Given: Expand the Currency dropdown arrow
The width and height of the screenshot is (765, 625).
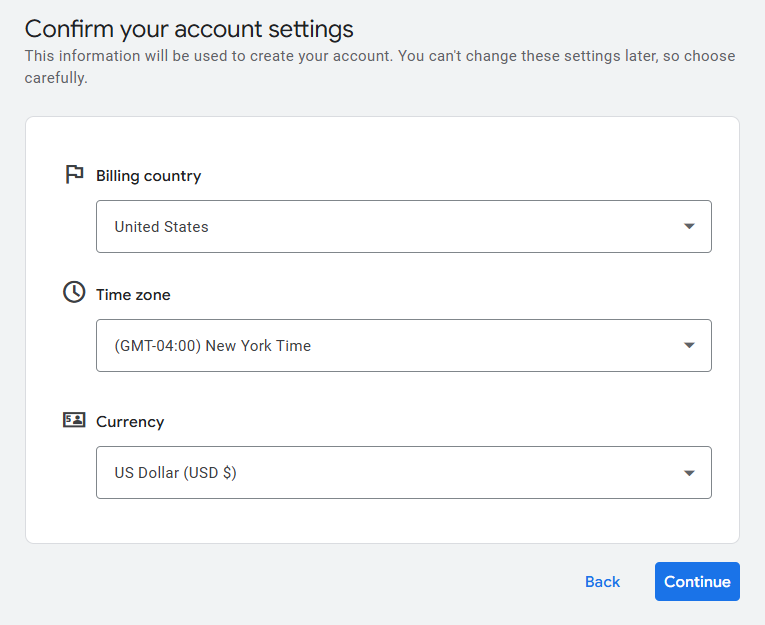Looking at the screenshot, I should point(689,473).
